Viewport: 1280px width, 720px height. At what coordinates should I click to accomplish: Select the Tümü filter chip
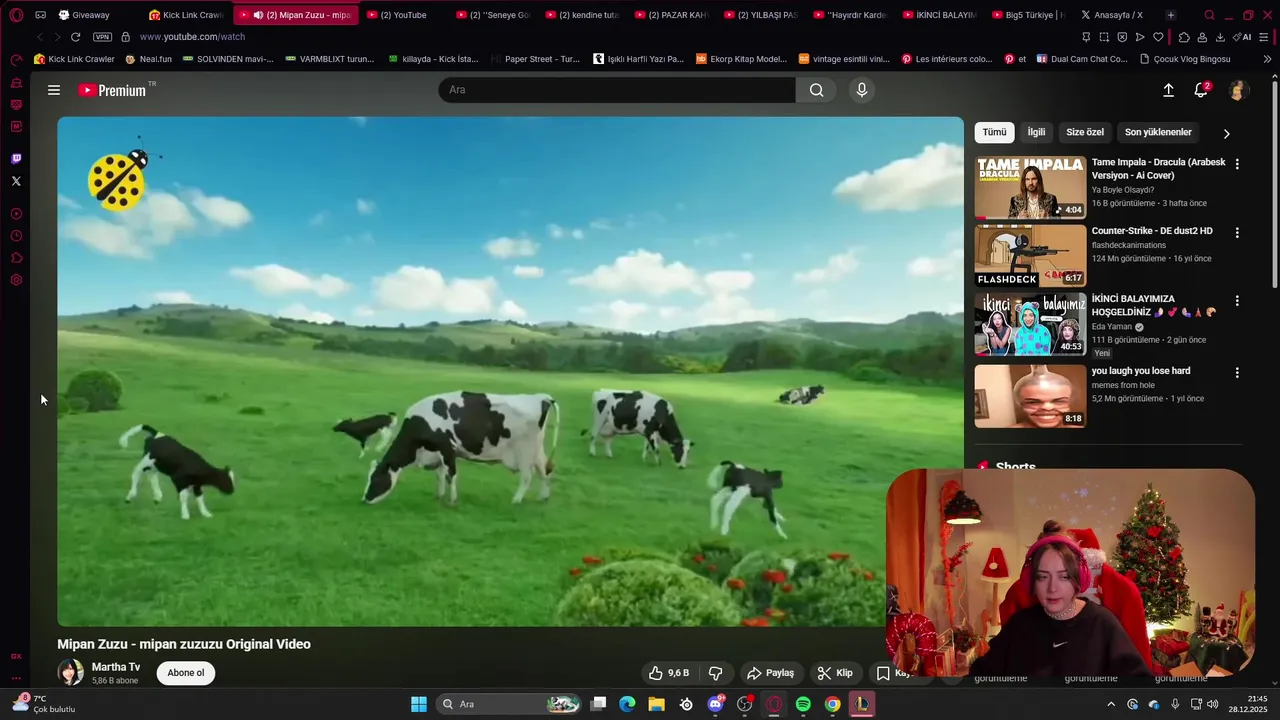coord(994,132)
